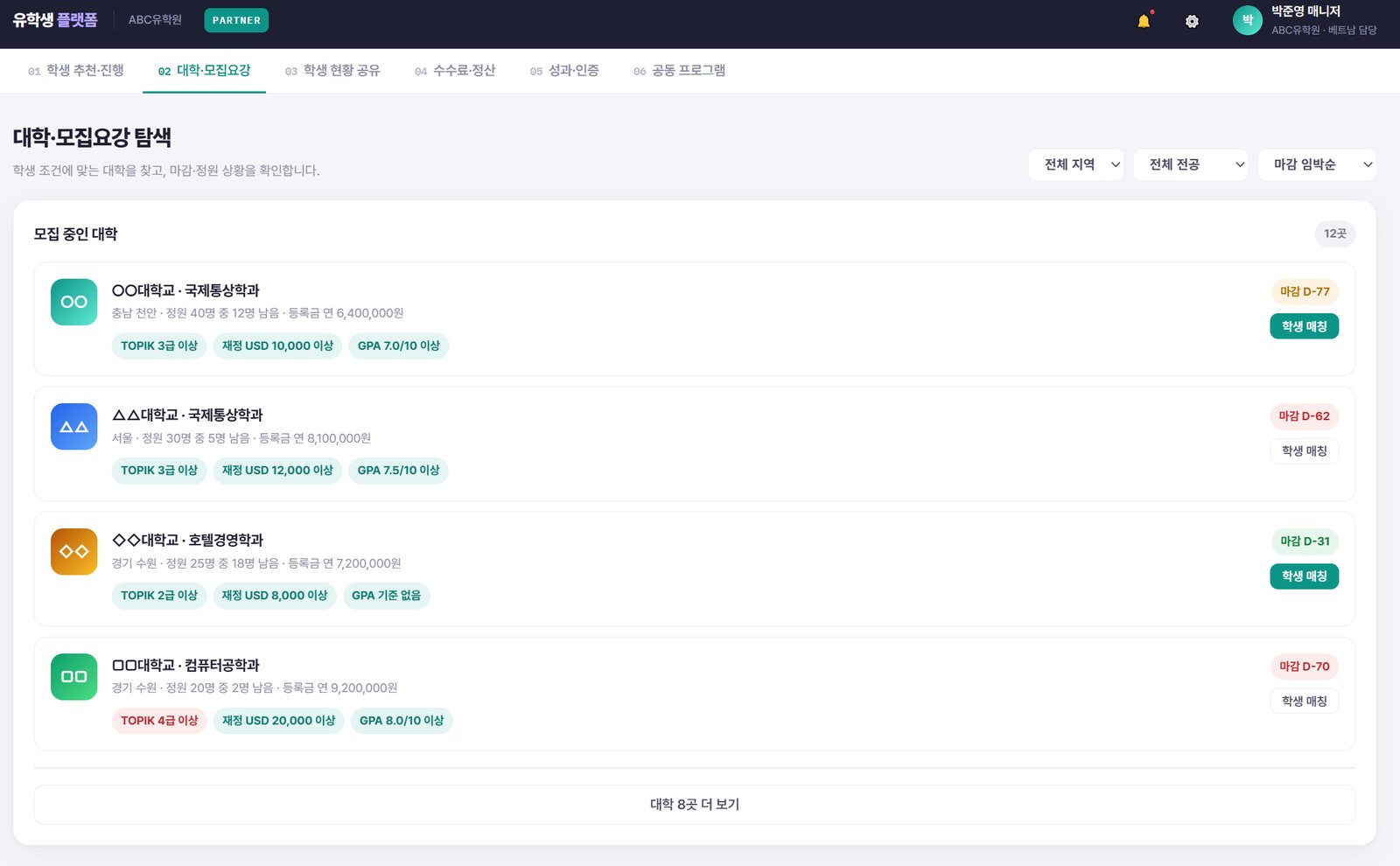Click the 마감 D-62 badge
The width and height of the screenshot is (1400, 866).
click(1304, 416)
